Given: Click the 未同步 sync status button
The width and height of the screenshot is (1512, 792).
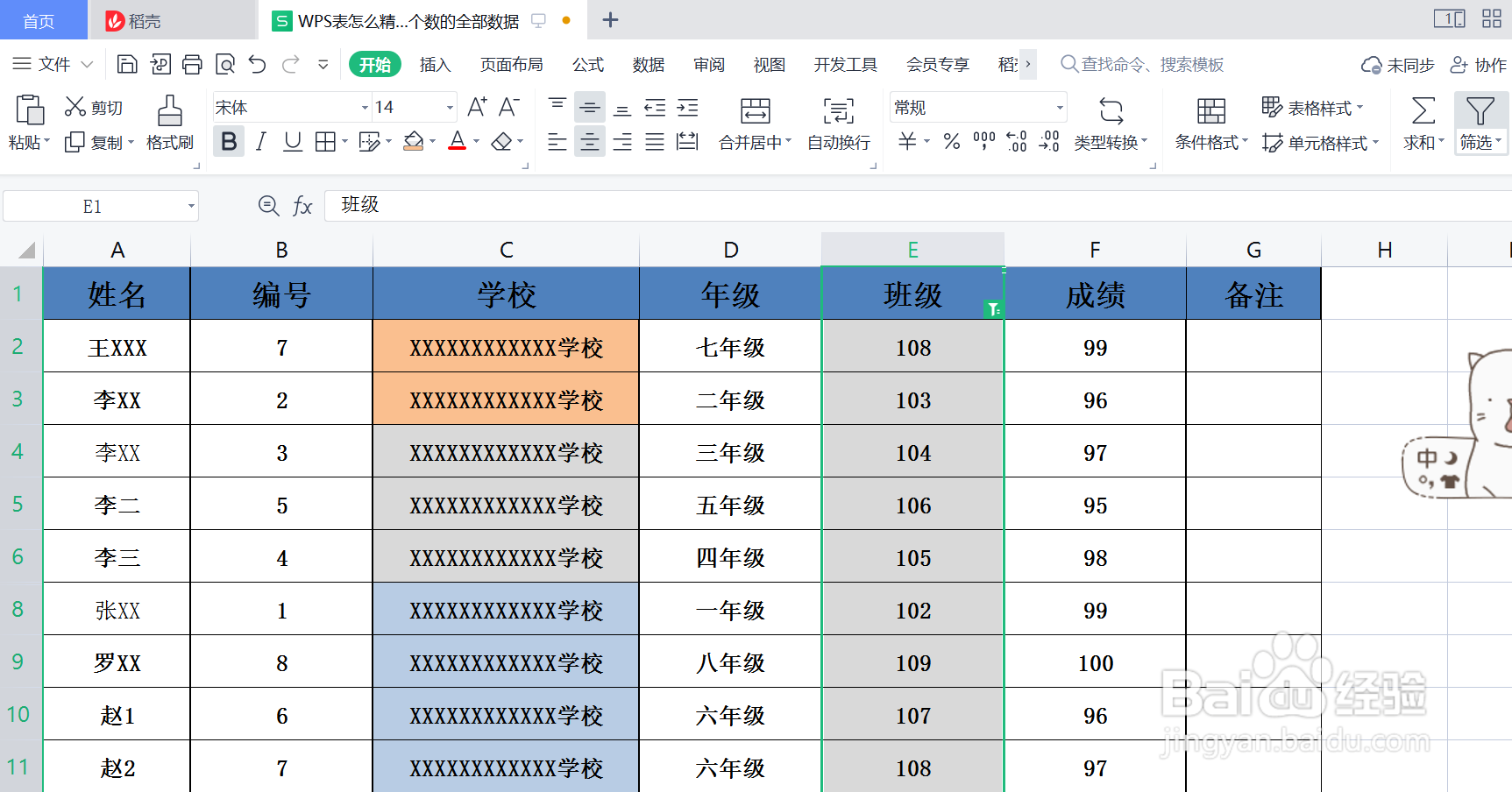Looking at the screenshot, I should (1397, 65).
